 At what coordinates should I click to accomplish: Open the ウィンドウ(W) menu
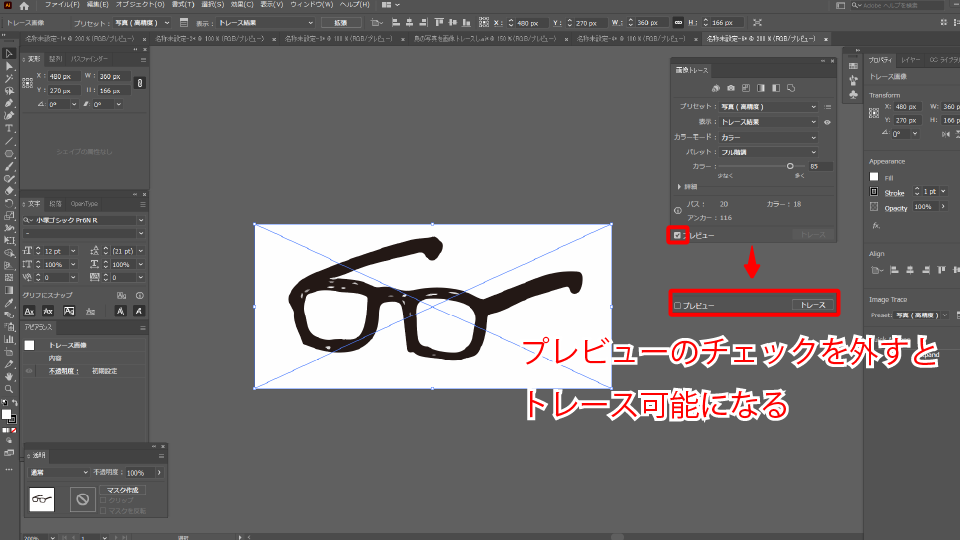point(312,5)
